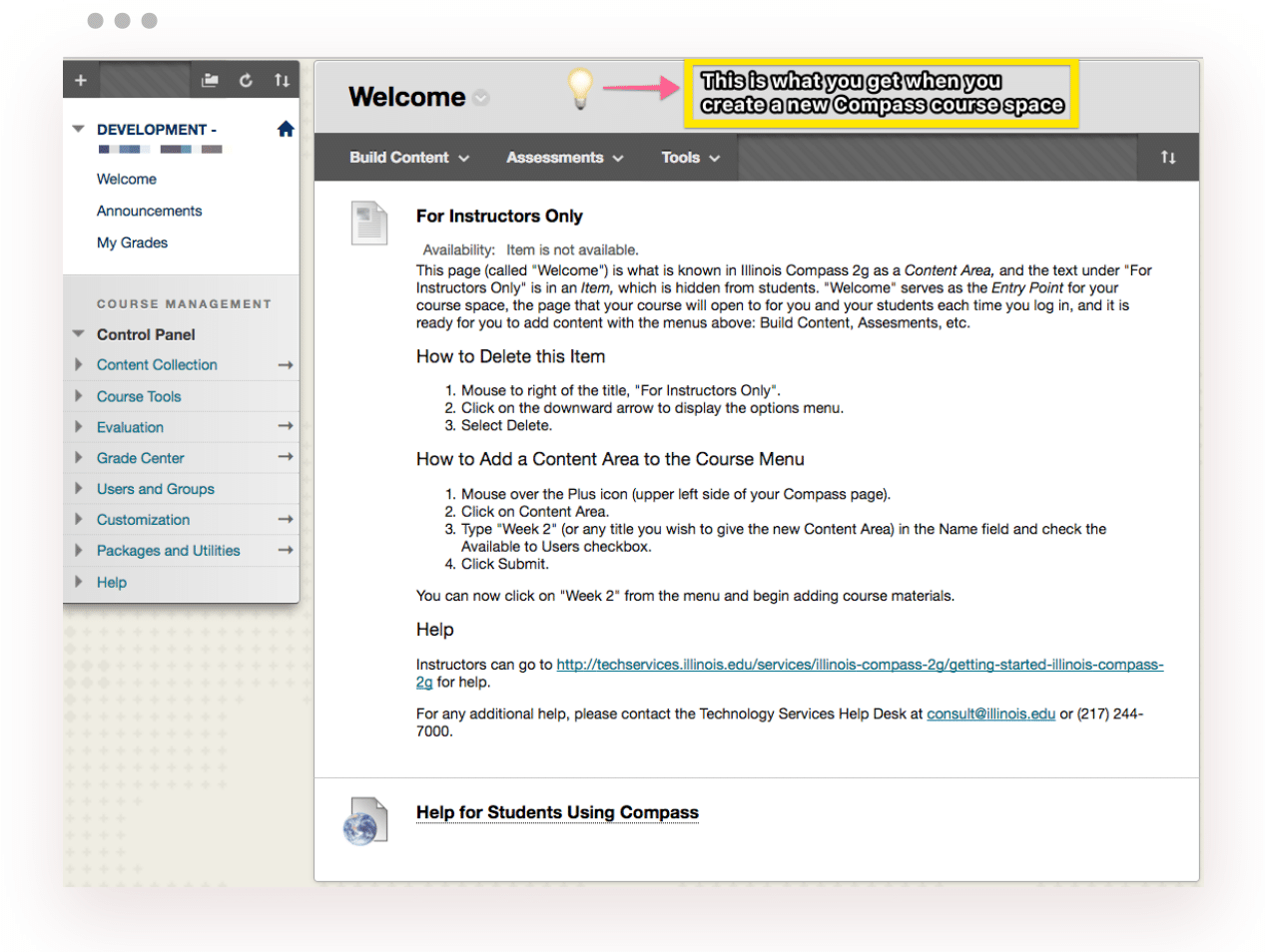Open Help for Students Using Compass
Image resolution: width=1265 pixels, height=952 pixels.
(557, 812)
